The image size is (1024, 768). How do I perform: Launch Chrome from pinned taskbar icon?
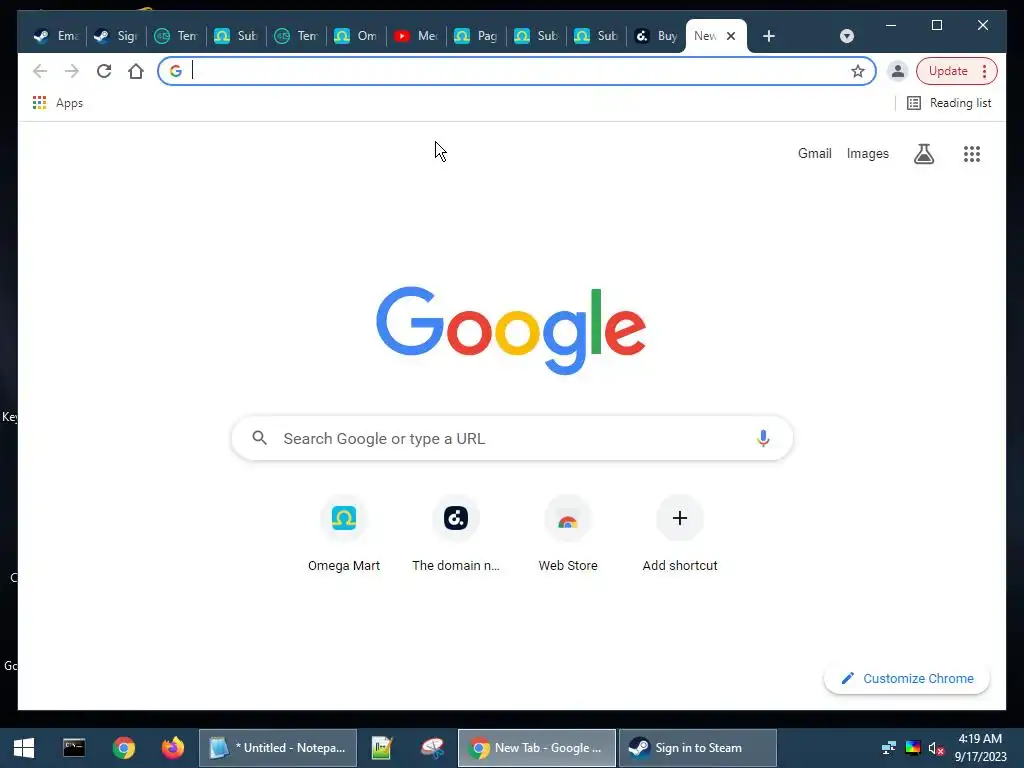(x=123, y=748)
